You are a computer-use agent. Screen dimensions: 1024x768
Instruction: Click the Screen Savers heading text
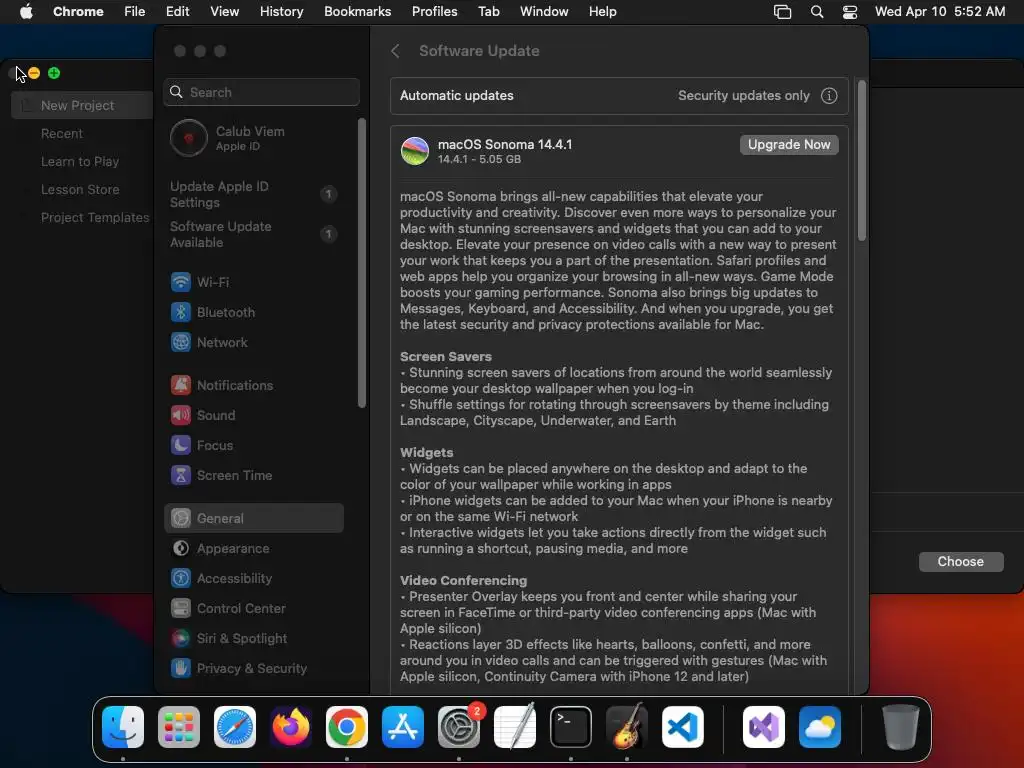click(x=445, y=357)
